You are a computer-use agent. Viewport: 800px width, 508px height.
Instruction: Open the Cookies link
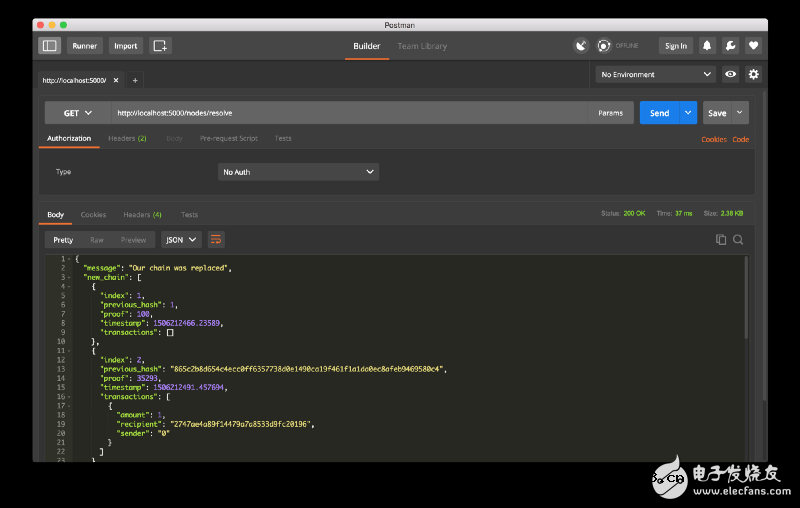714,139
